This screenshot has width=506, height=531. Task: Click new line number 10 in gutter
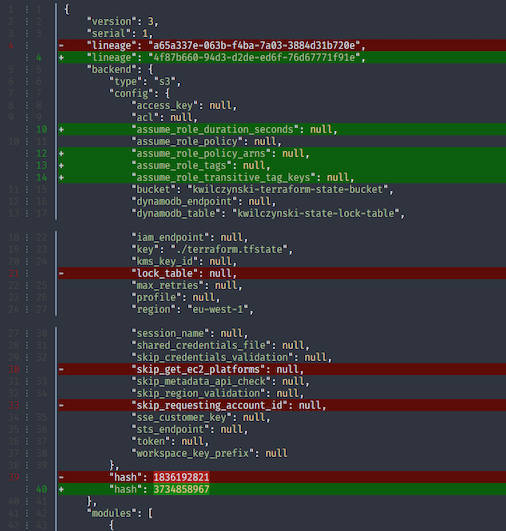click(42, 129)
